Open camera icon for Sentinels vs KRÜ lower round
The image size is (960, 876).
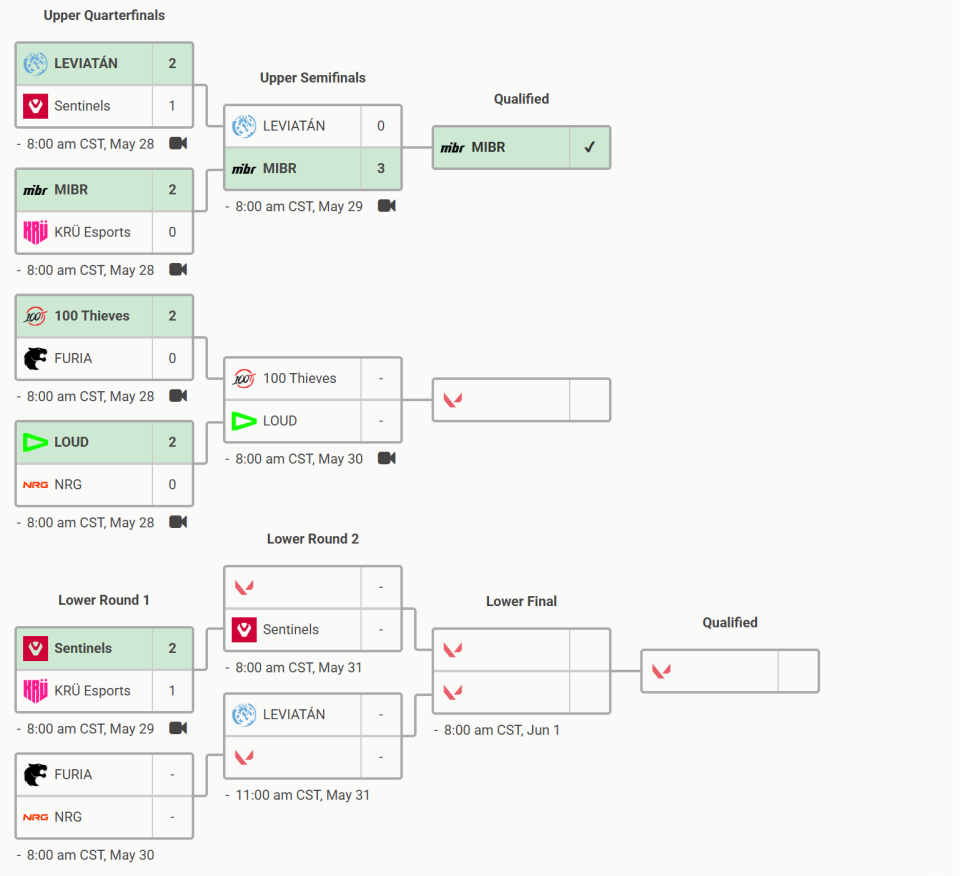click(x=178, y=728)
